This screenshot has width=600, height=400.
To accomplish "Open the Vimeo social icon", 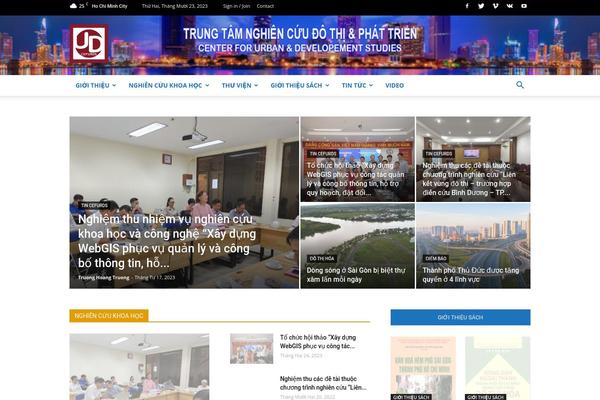I will pos(496,6).
